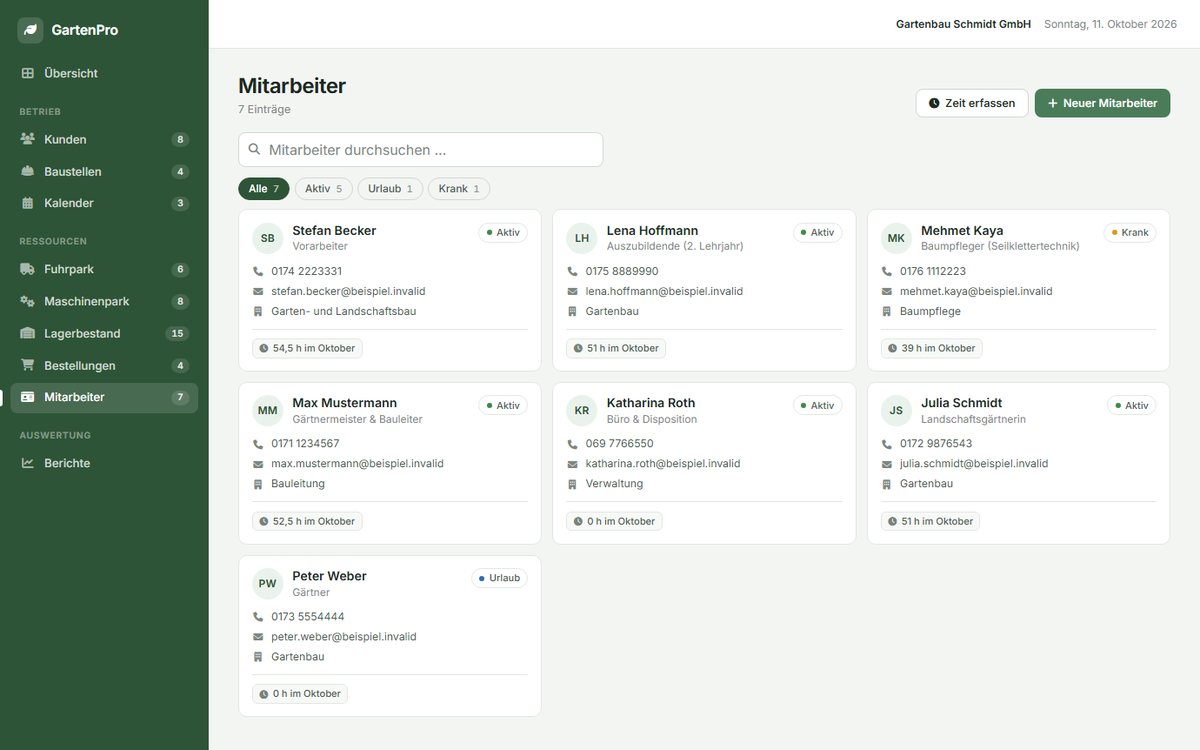Click role text Auszubildende (2. Lehrjahr)
1200x750 pixels.
[x=675, y=246]
